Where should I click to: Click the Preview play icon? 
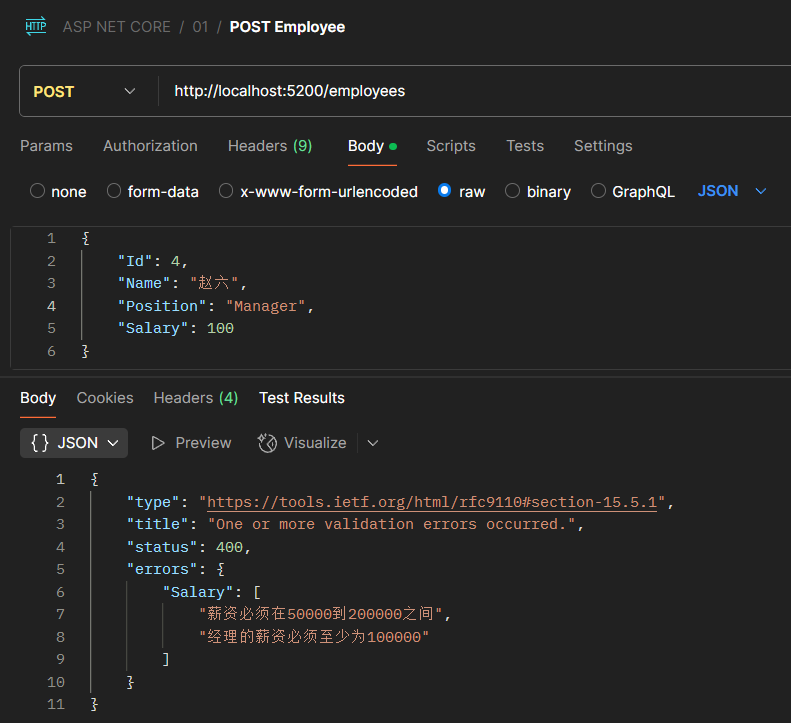pyautogui.click(x=158, y=443)
